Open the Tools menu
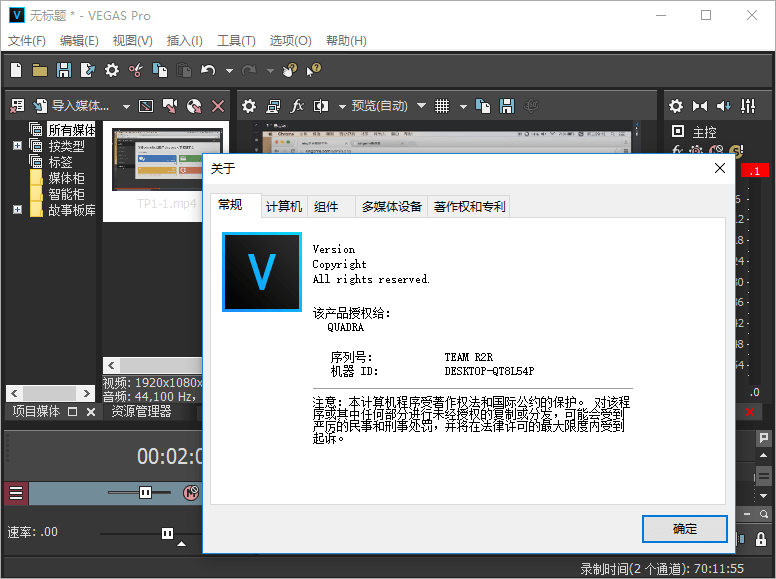Screen dimensions: 776x579 click(236, 41)
